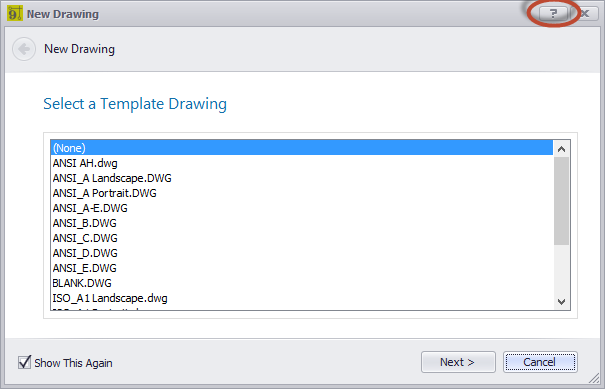Screen dimensions: 605x389
Task: Click the application icon in title bar
Action: 15,14
